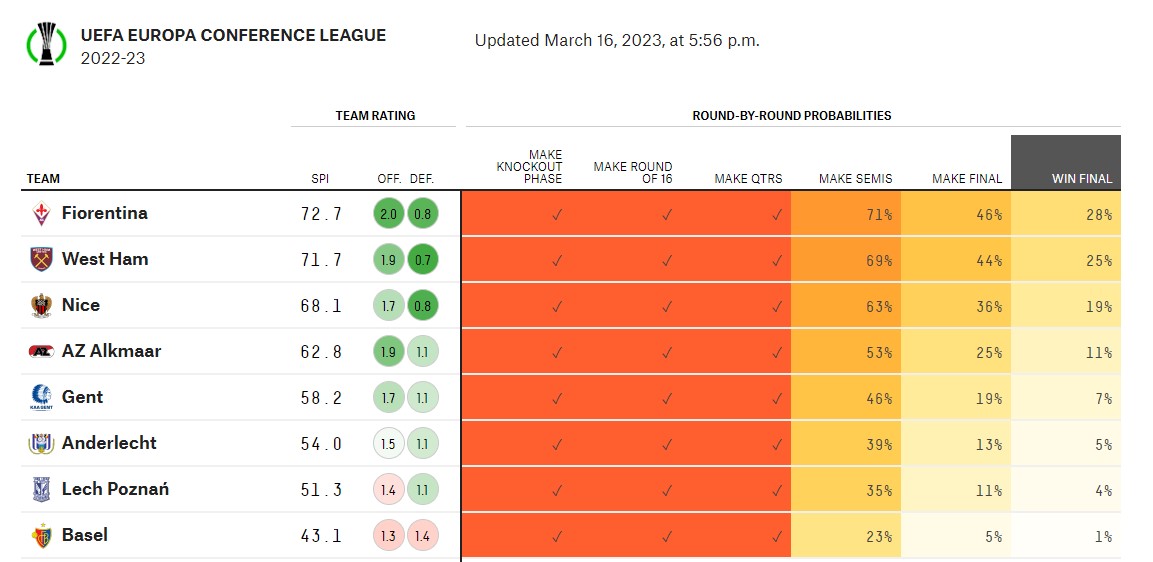Viewport: 1153px width, 562px height.
Task: Click the UEFA Europa Conference League logo
Action: [x=45, y=43]
